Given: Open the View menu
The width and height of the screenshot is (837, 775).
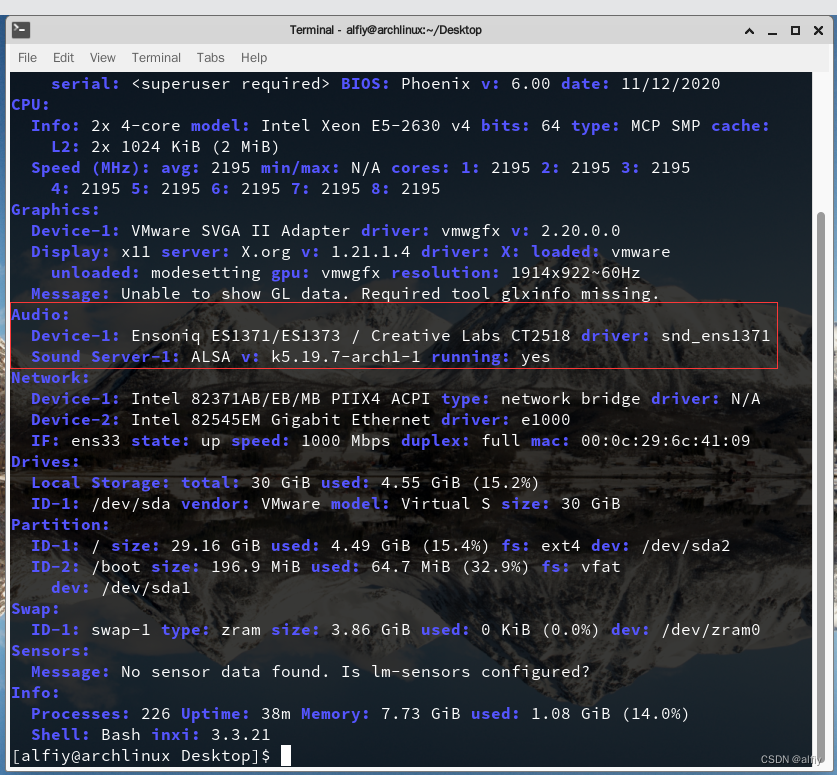Looking at the screenshot, I should (x=102, y=57).
